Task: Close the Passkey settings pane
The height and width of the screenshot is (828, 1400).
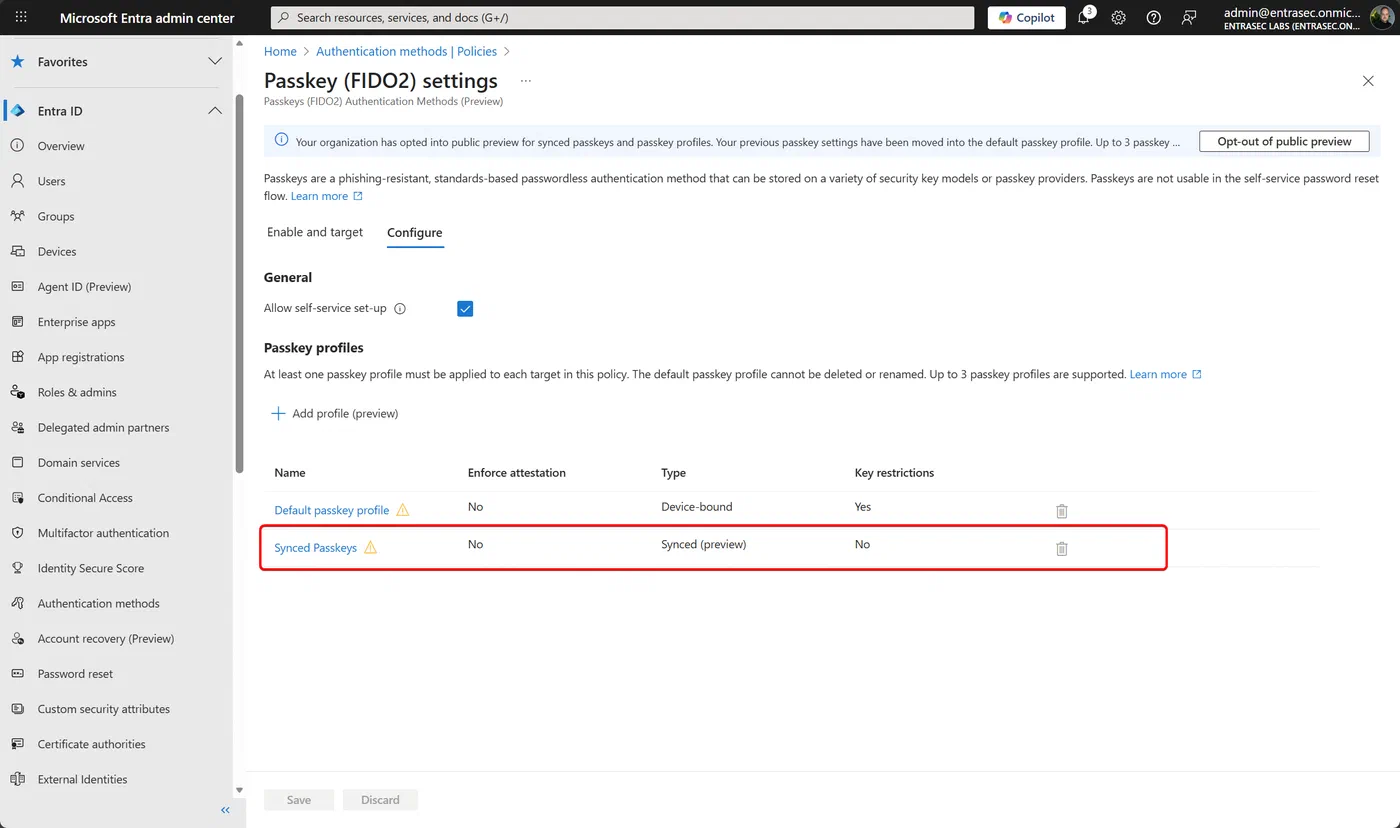Action: pos(1368,81)
